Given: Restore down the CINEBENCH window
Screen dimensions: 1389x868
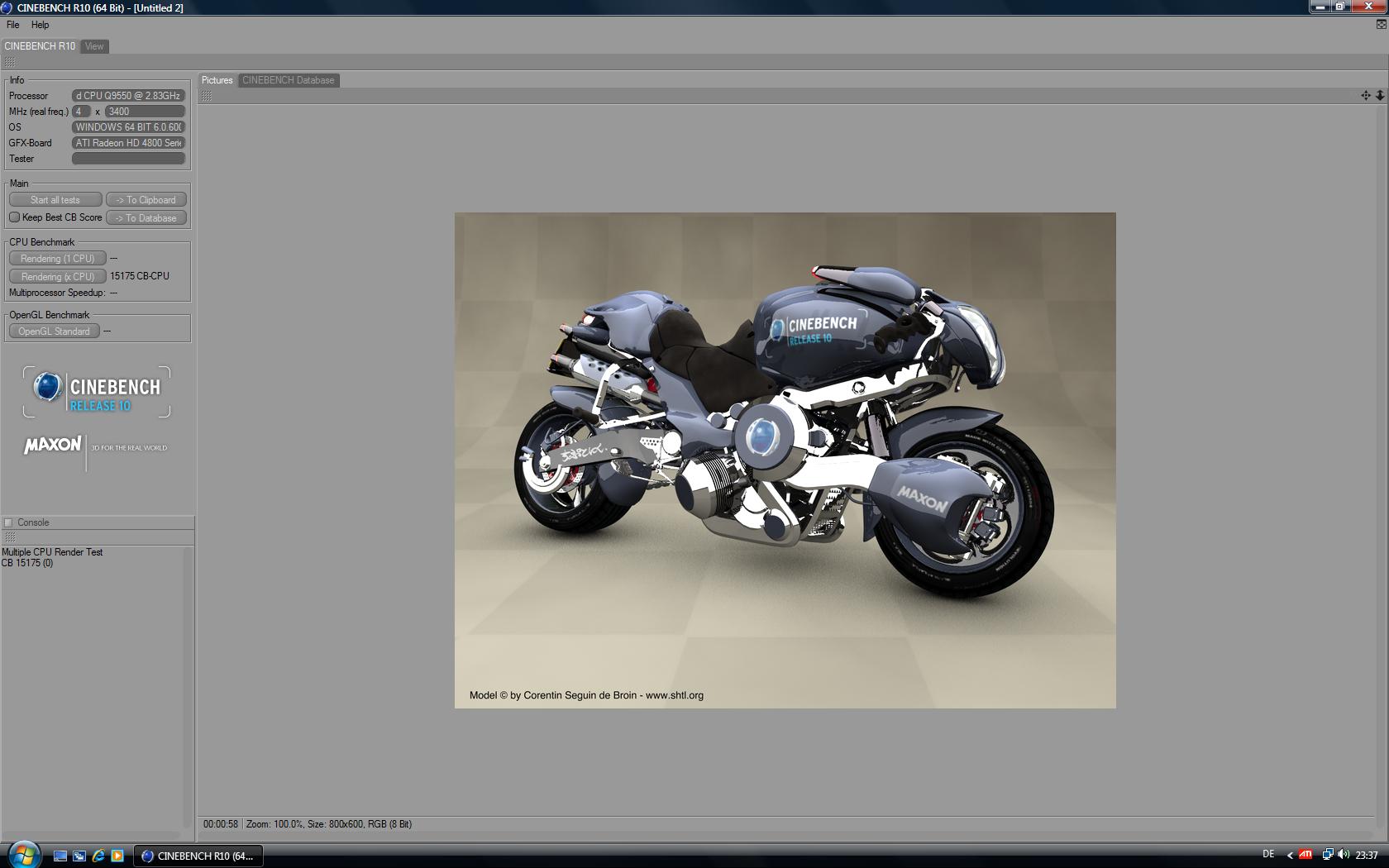Looking at the screenshot, I should point(1340,7).
